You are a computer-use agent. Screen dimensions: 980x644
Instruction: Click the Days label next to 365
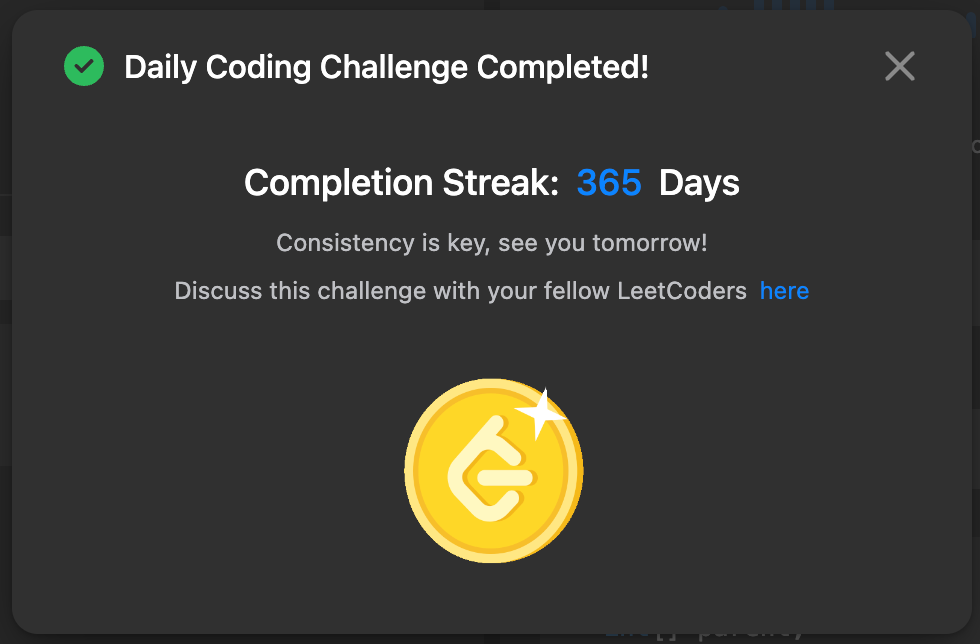pyautogui.click(x=698, y=183)
